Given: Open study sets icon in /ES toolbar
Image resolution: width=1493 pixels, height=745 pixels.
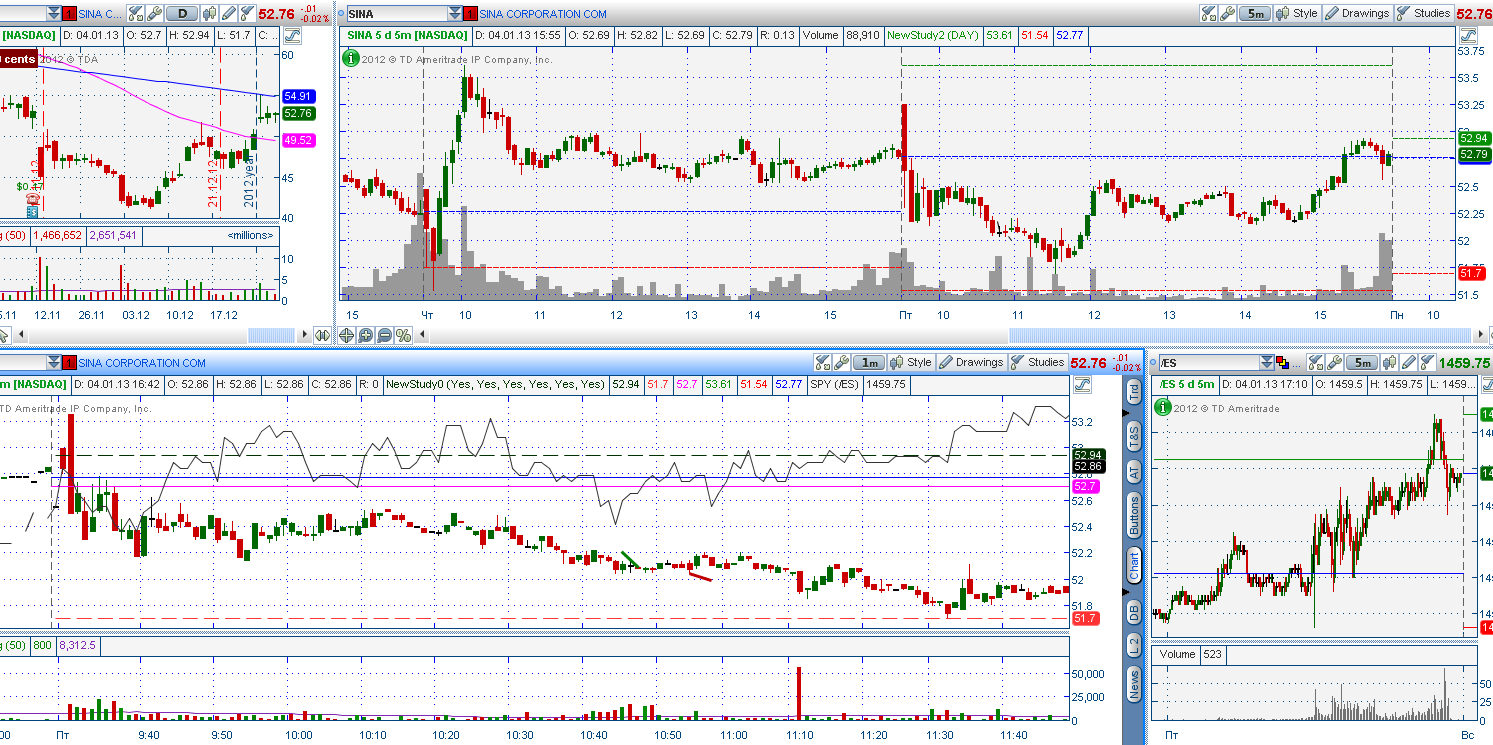Looking at the screenshot, I should [1316, 363].
